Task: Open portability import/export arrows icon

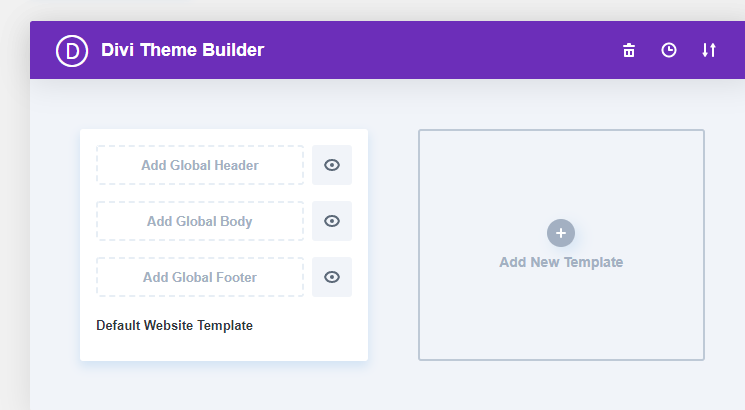Action: pyautogui.click(x=709, y=50)
